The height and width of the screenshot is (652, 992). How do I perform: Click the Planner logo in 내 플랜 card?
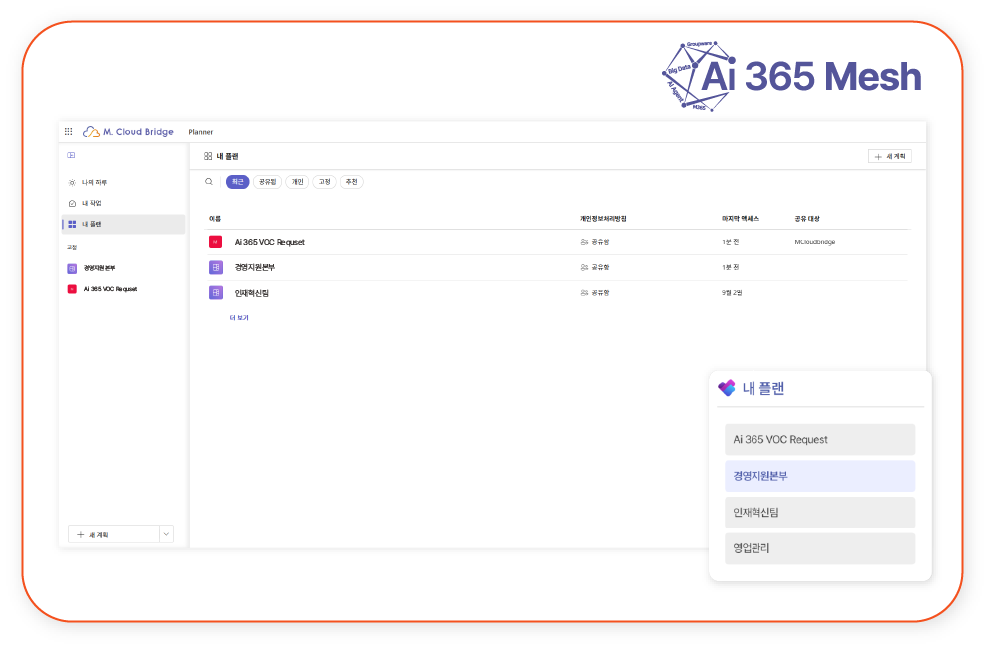coord(727,388)
